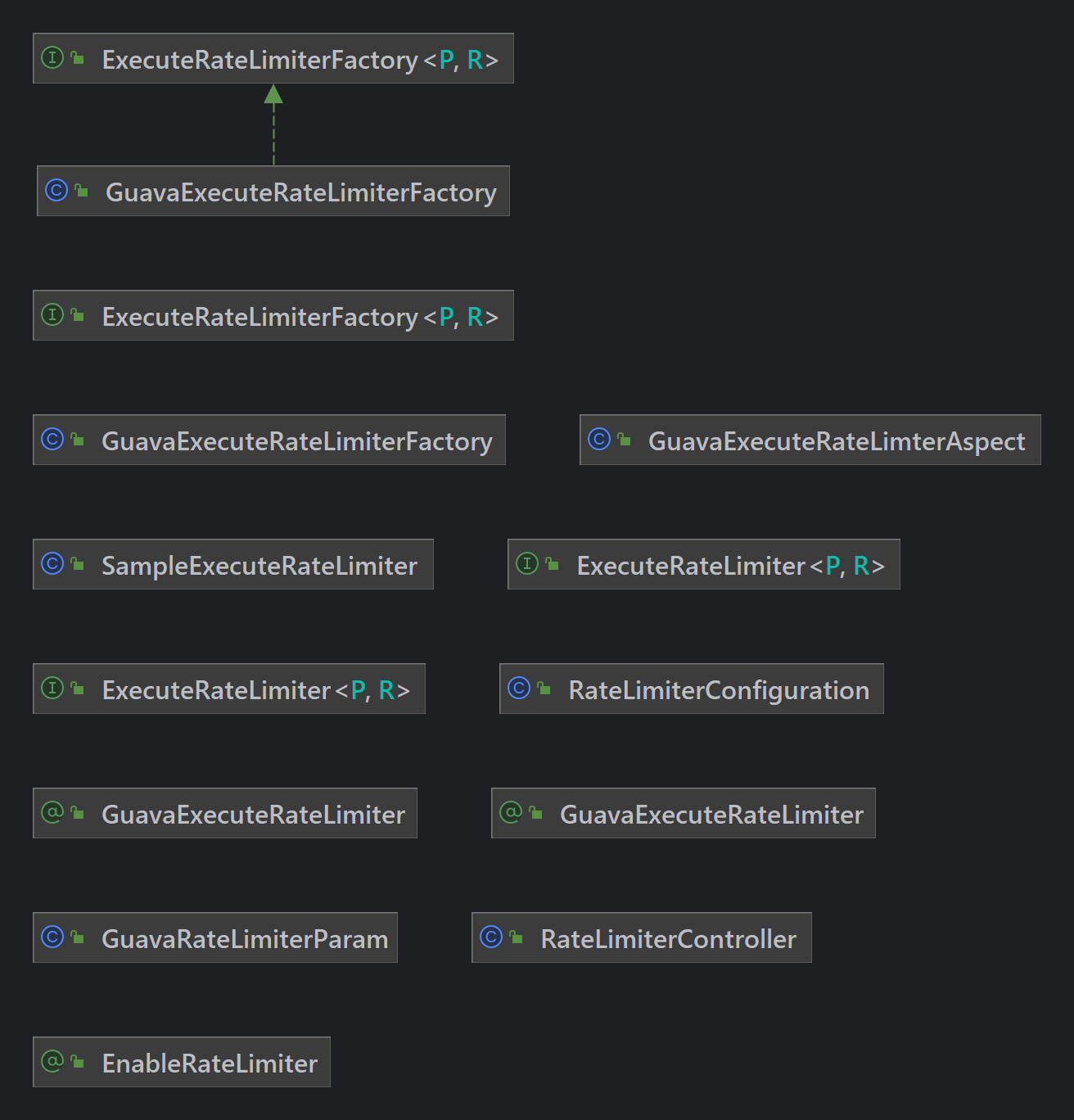Click the class icon of the GuavaExecuteRateLimiterFactory node beside GuavaExecuteRateLimterAspect
Viewport: 1074px width, 1120px height.
52,440
